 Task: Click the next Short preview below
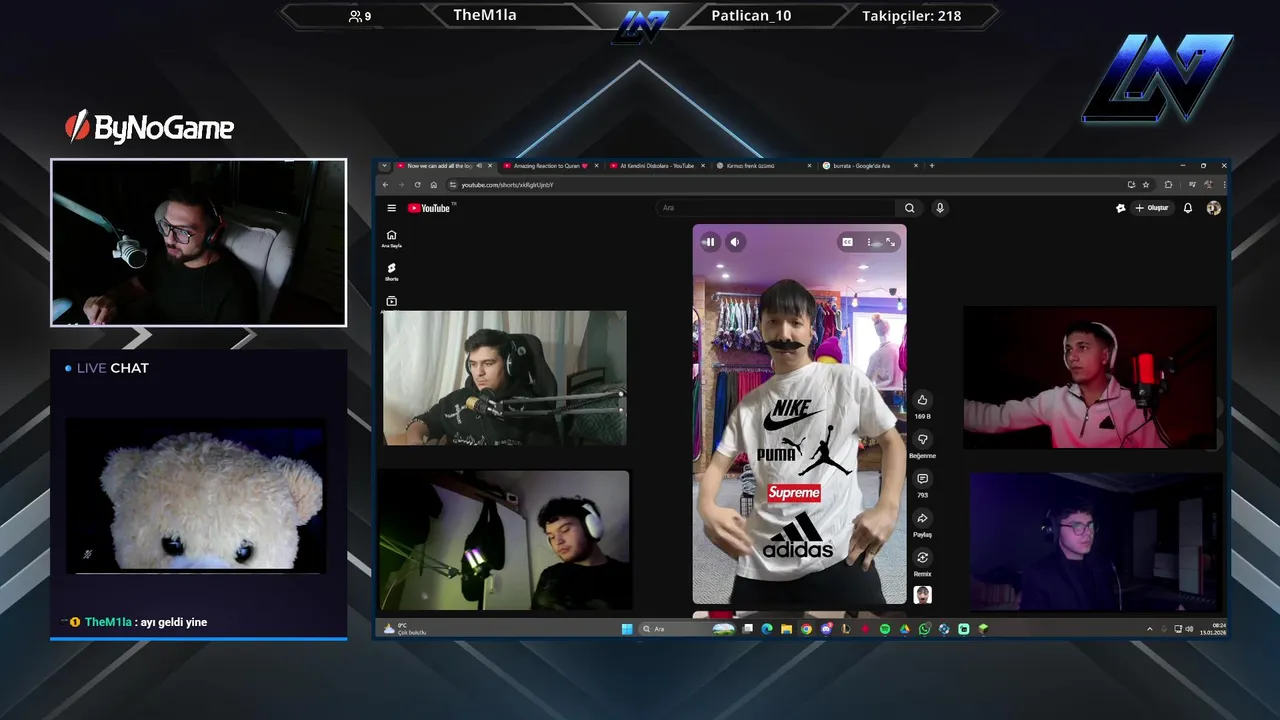coord(799,614)
